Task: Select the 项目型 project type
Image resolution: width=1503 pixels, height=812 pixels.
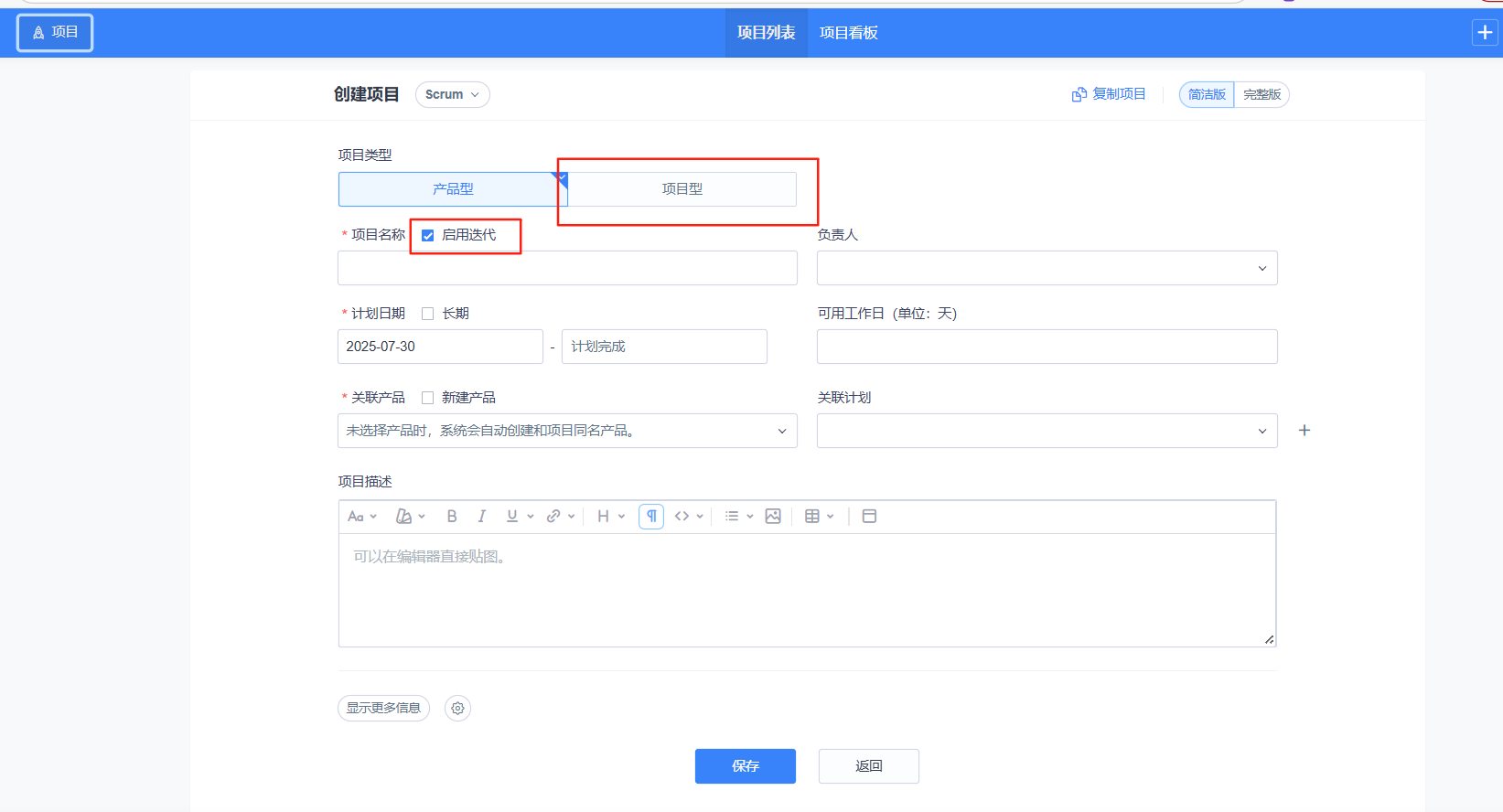Action: (682, 189)
